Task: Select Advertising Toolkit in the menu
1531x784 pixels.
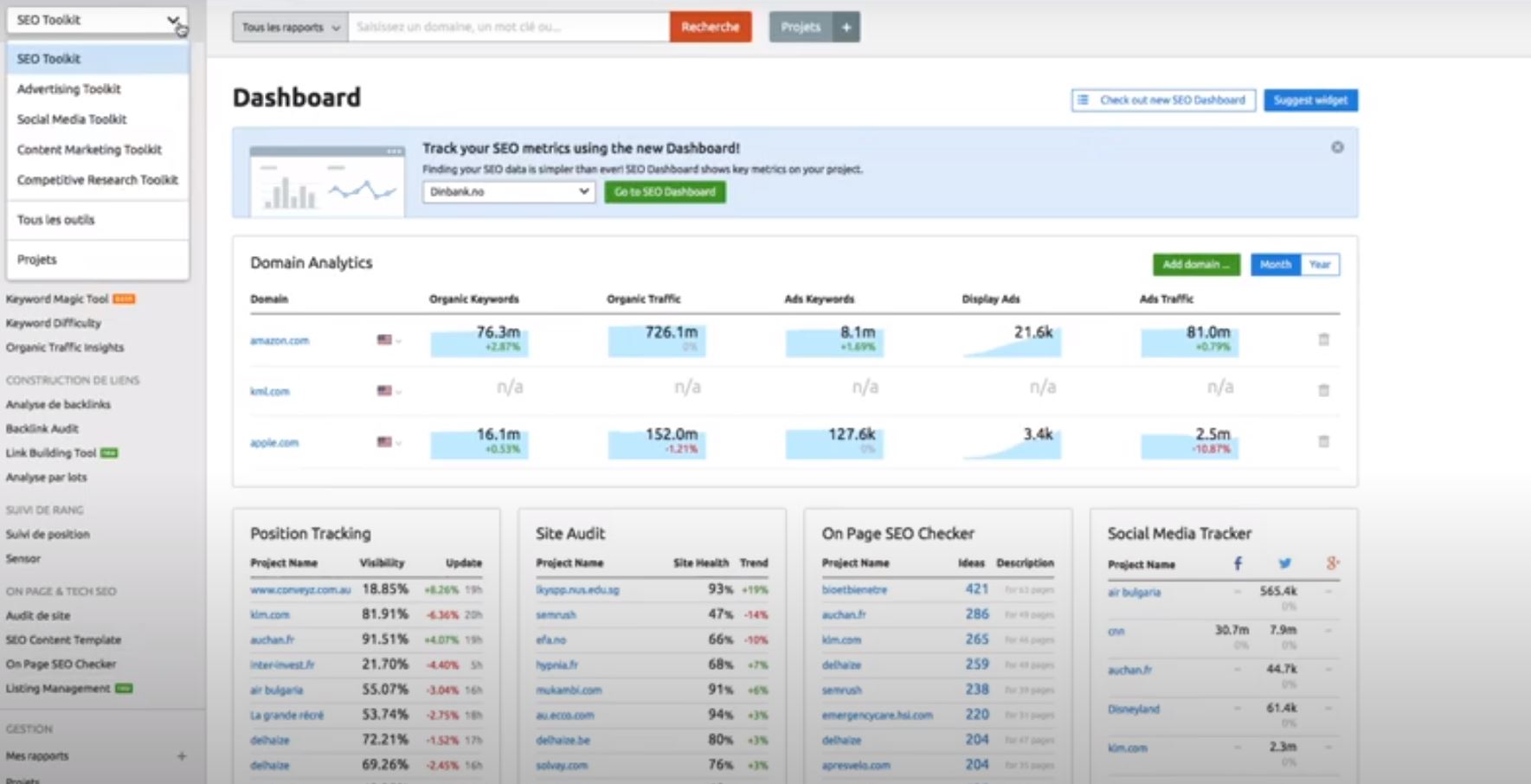Action: pos(98,89)
